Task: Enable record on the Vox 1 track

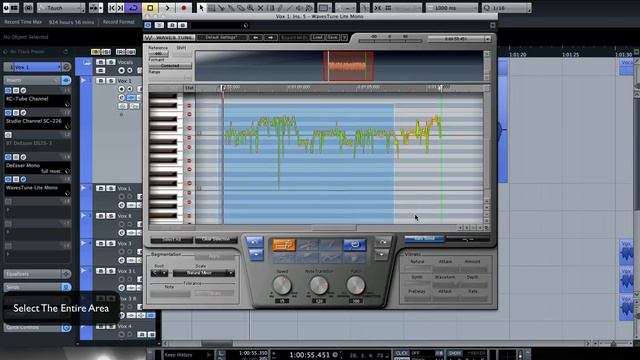Action: (x=121, y=89)
